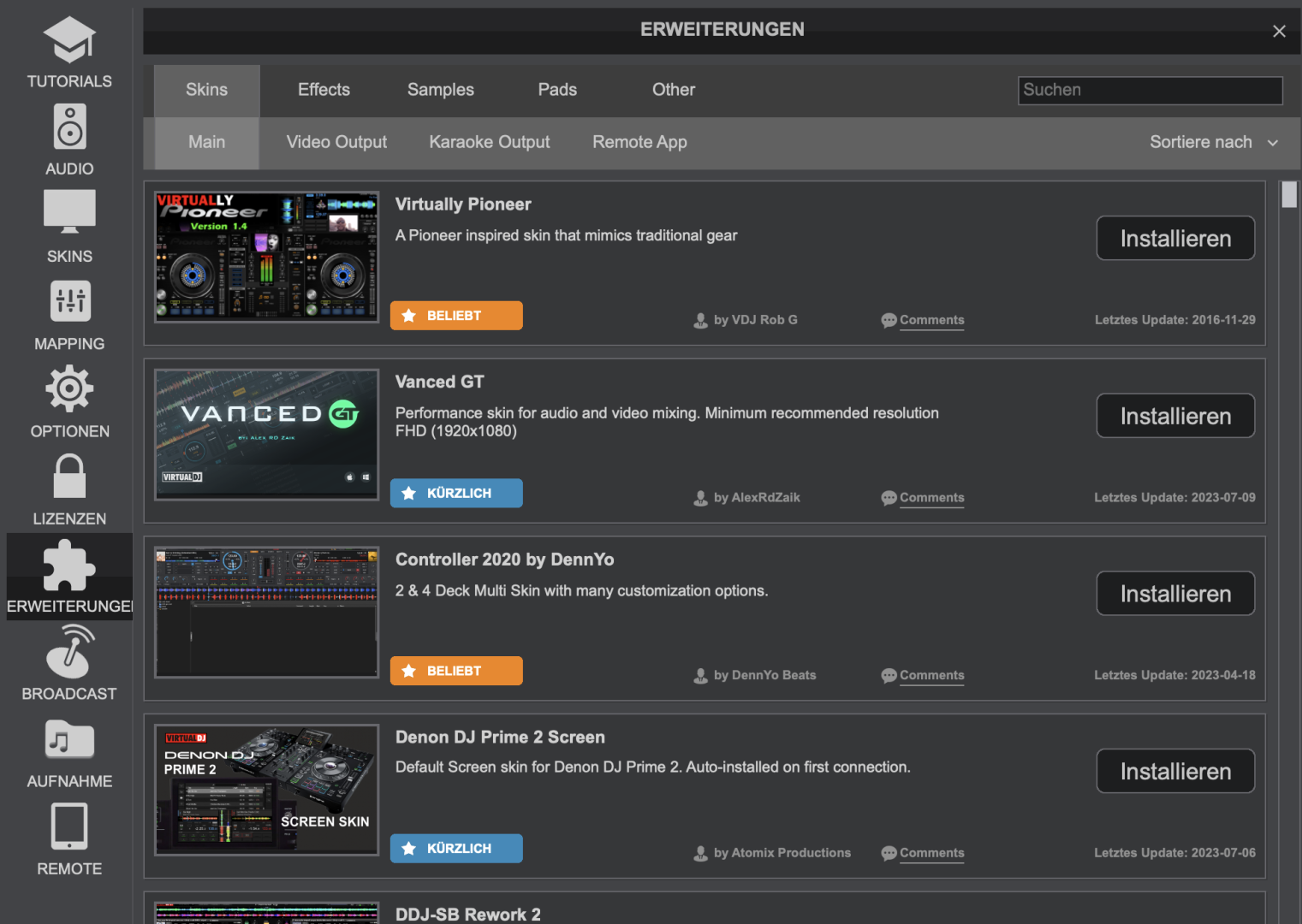Switch to the Skins tab
The height and width of the screenshot is (924, 1302).
click(x=206, y=90)
